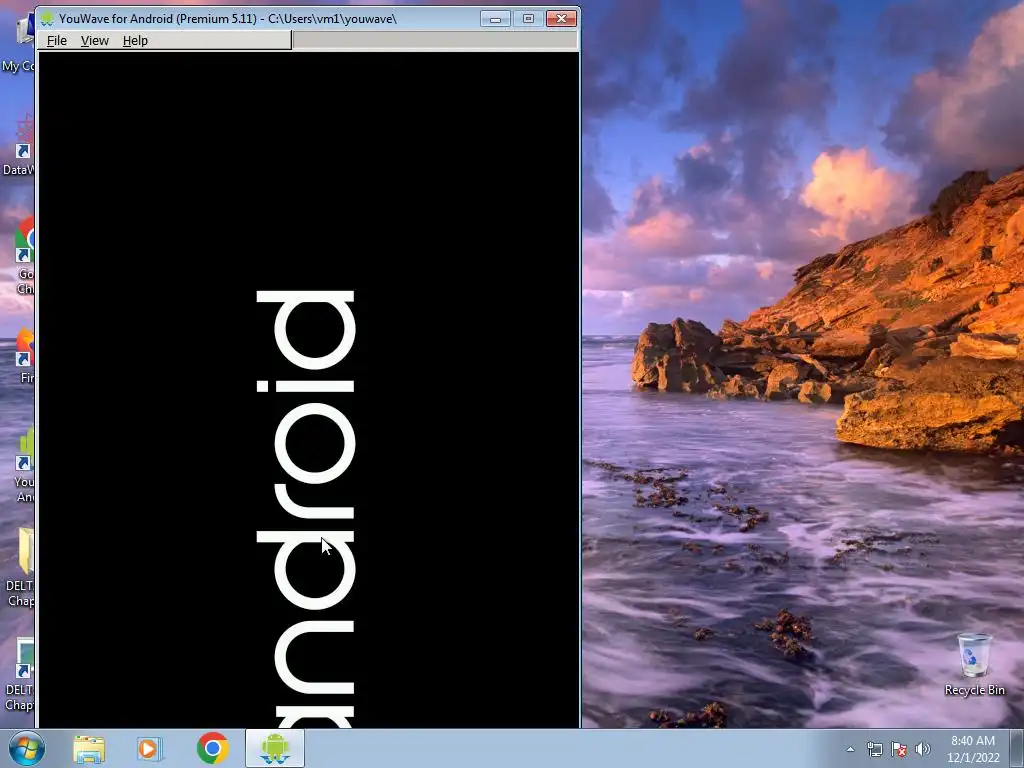1024x768 pixels.
Task: Maximize the YouWave window
Action: [x=528, y=19]
